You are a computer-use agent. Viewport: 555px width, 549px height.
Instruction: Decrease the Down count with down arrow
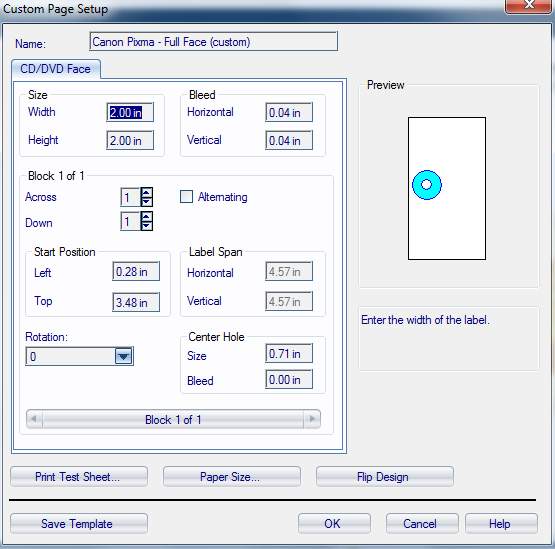[147, 226]
